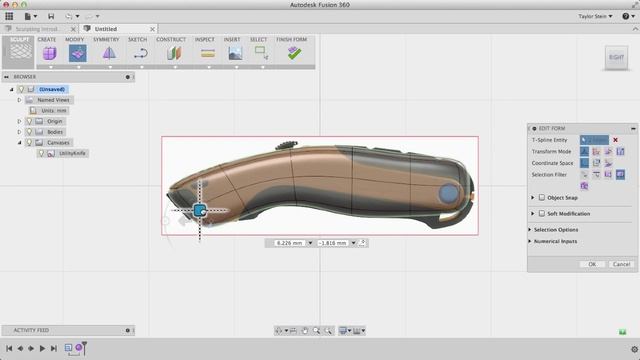The width and height of the screenshot is (640, 360).
Task: Toggle visibility bulb of Canvases
Action: pos(29,142)
